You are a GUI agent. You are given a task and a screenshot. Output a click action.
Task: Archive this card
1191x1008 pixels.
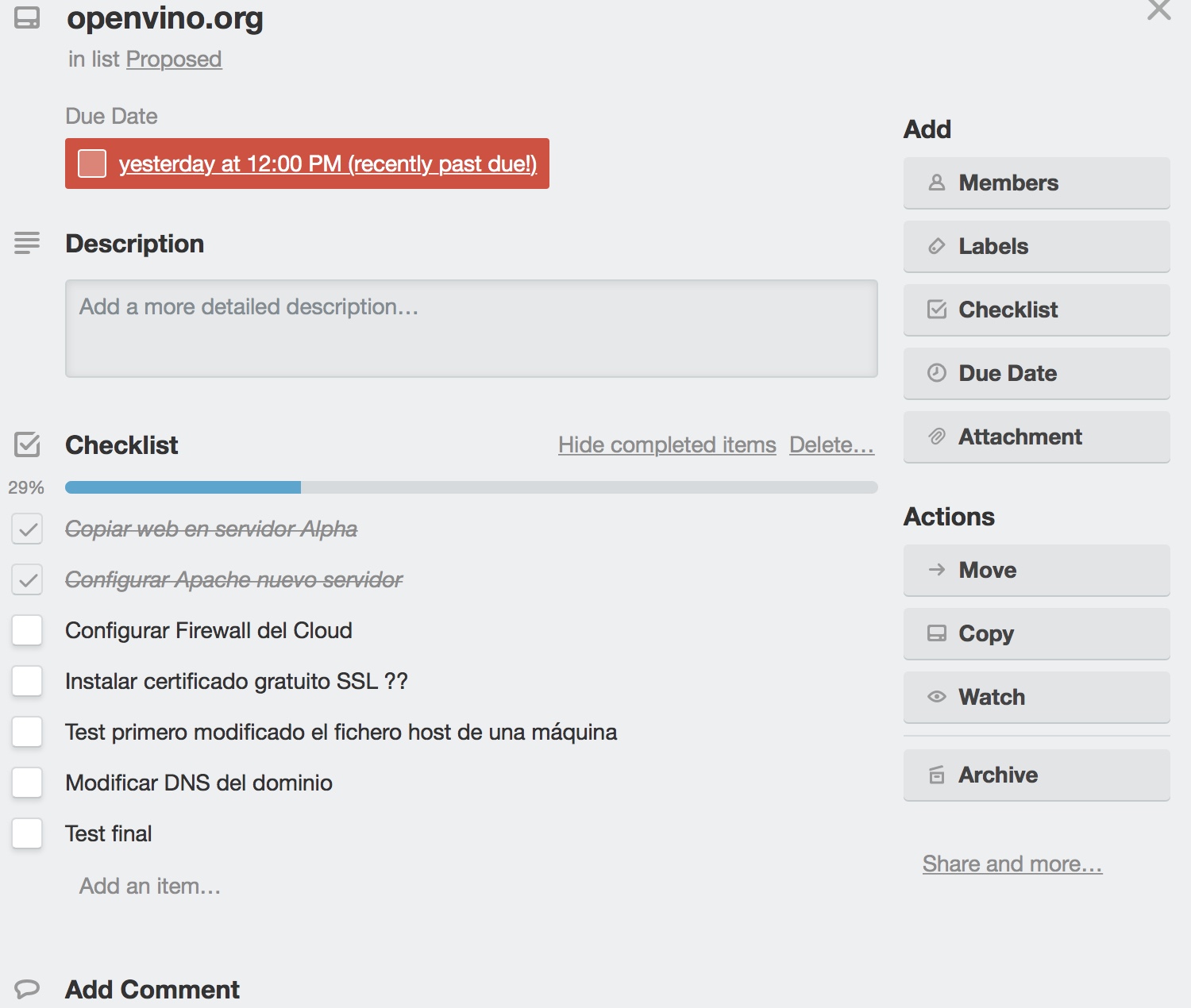coord(1037,775)
